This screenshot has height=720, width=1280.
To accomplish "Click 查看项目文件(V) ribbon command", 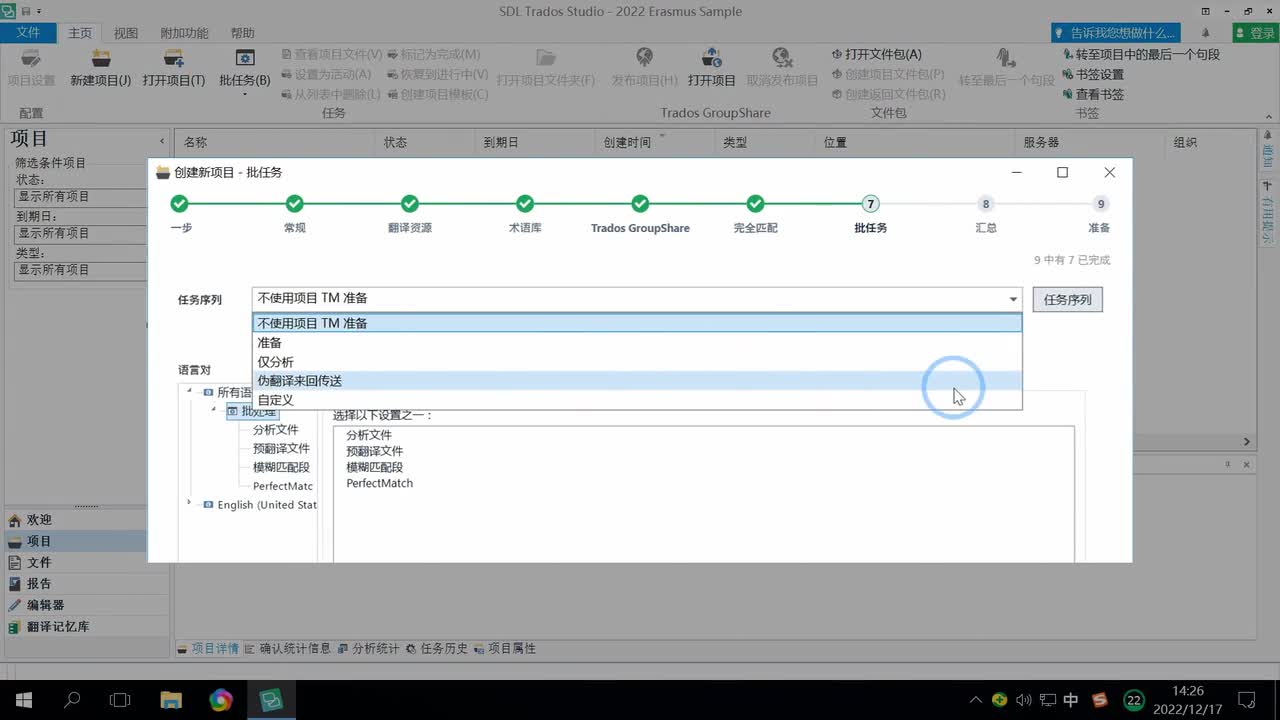I will coord(332,54).
